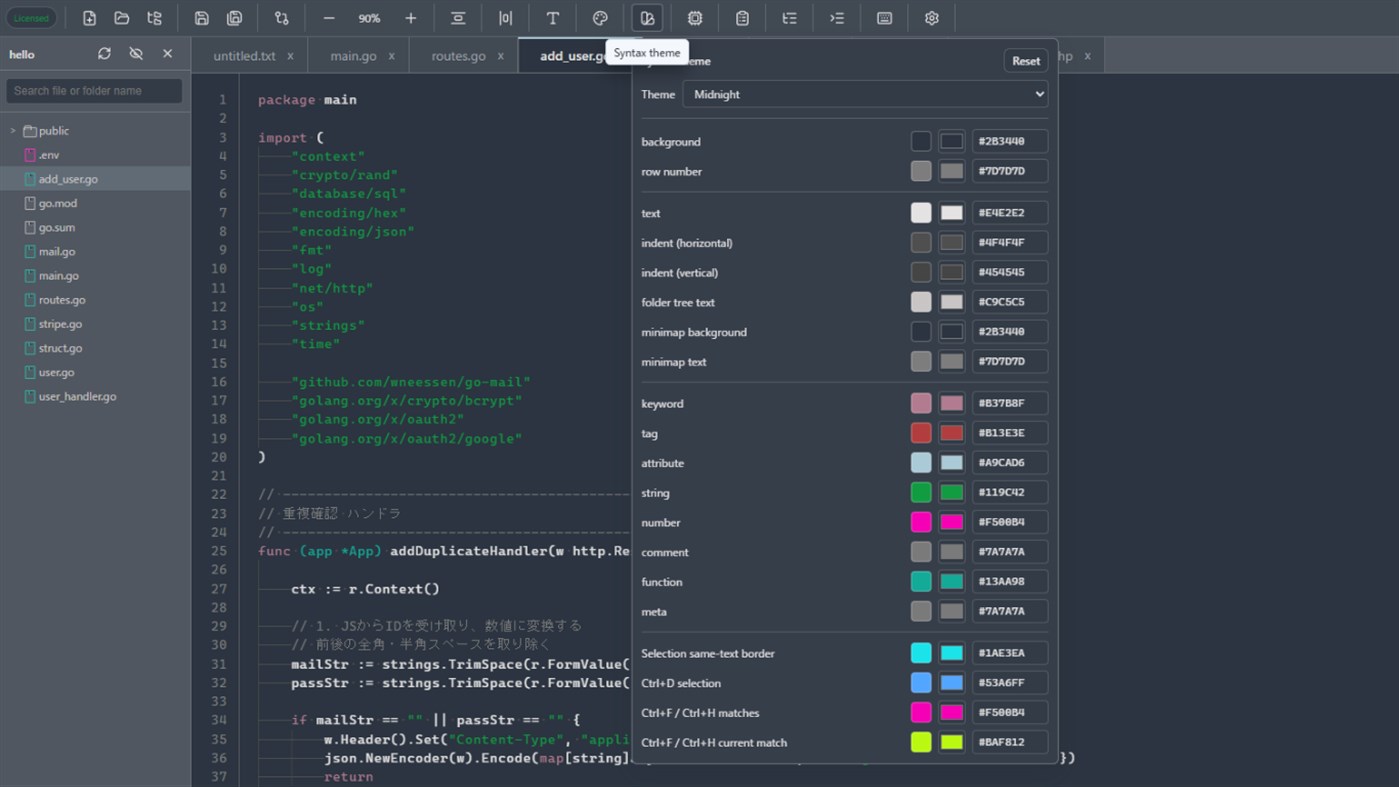Click the Open folder toolbar icon
The width and height of the screenshot is (1399, 787).
(121, 18)
